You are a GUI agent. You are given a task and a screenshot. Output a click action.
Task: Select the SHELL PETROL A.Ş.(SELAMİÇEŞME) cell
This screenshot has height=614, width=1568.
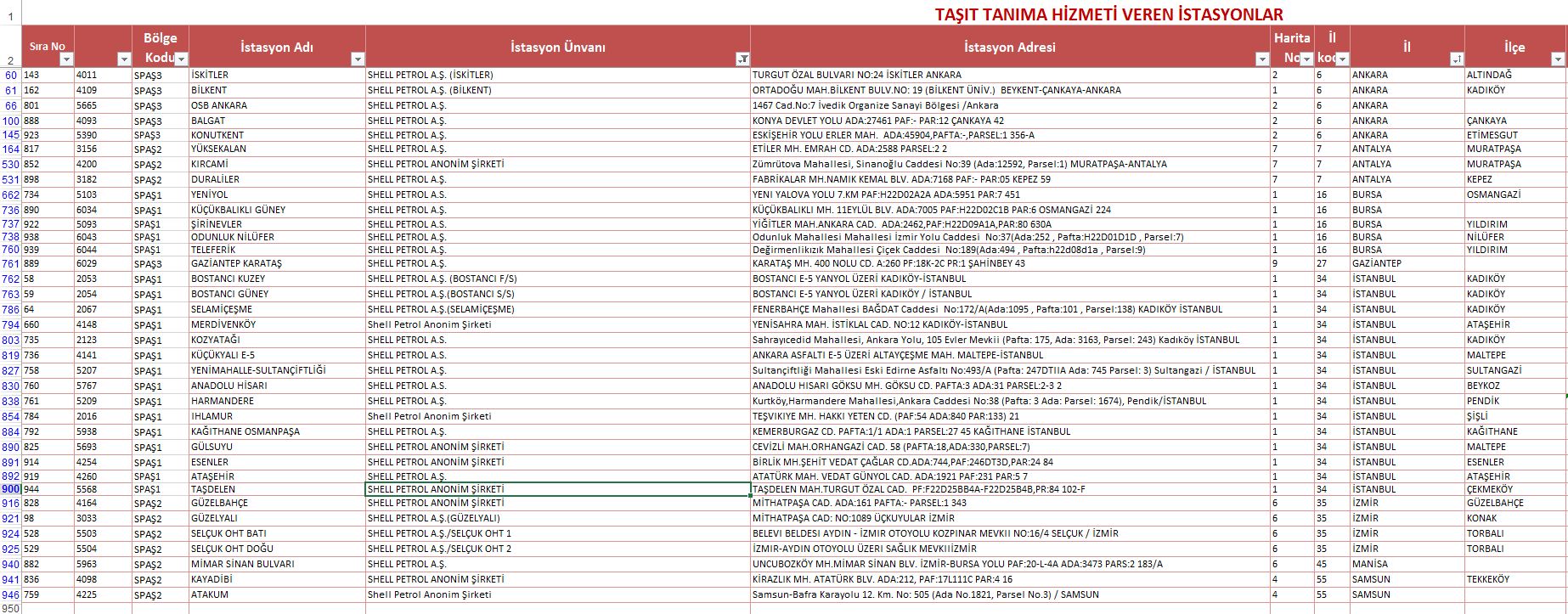[557, 309]
